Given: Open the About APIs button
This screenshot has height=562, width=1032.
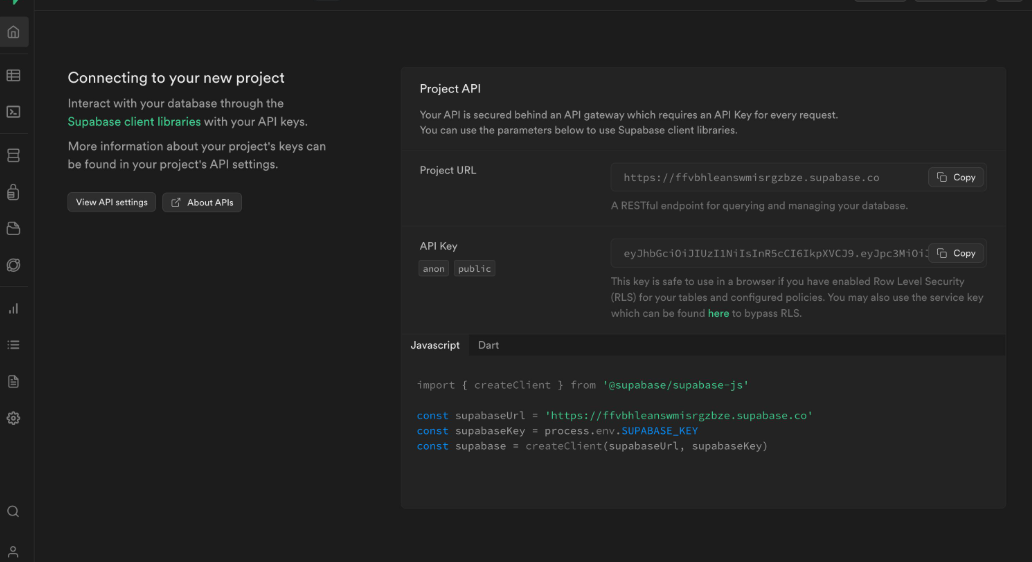Looking at the screenshot, I should click(202, 202).
